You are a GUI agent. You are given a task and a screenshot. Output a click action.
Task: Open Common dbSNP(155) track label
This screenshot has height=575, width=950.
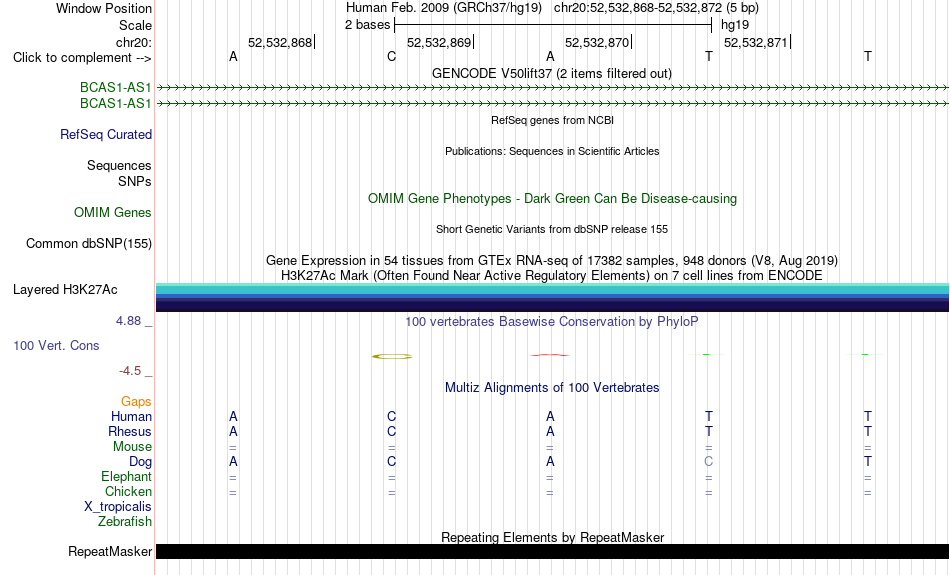pyautogui.click(x=89, y=244)
